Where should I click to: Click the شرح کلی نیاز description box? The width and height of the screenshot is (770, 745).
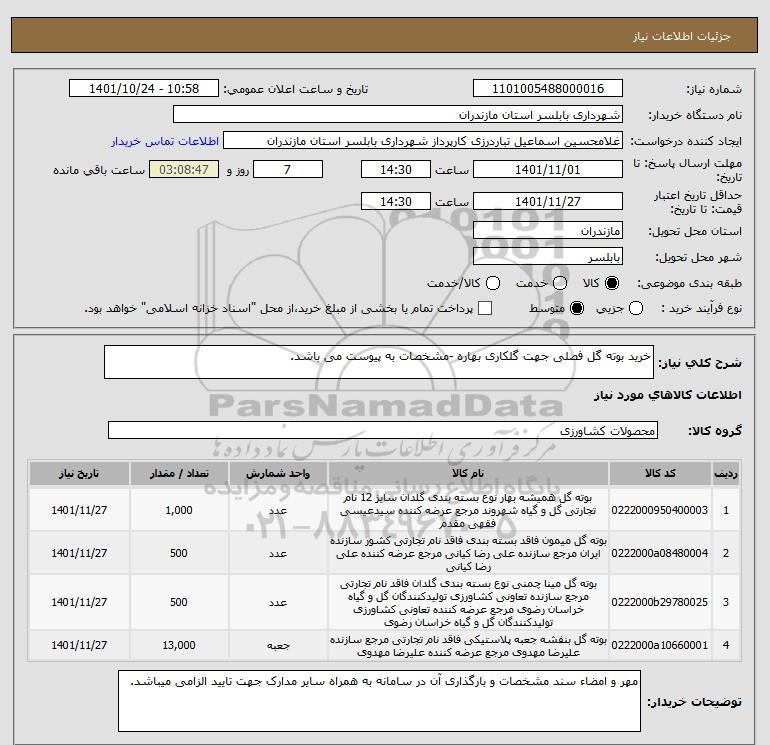click(379, 362)
